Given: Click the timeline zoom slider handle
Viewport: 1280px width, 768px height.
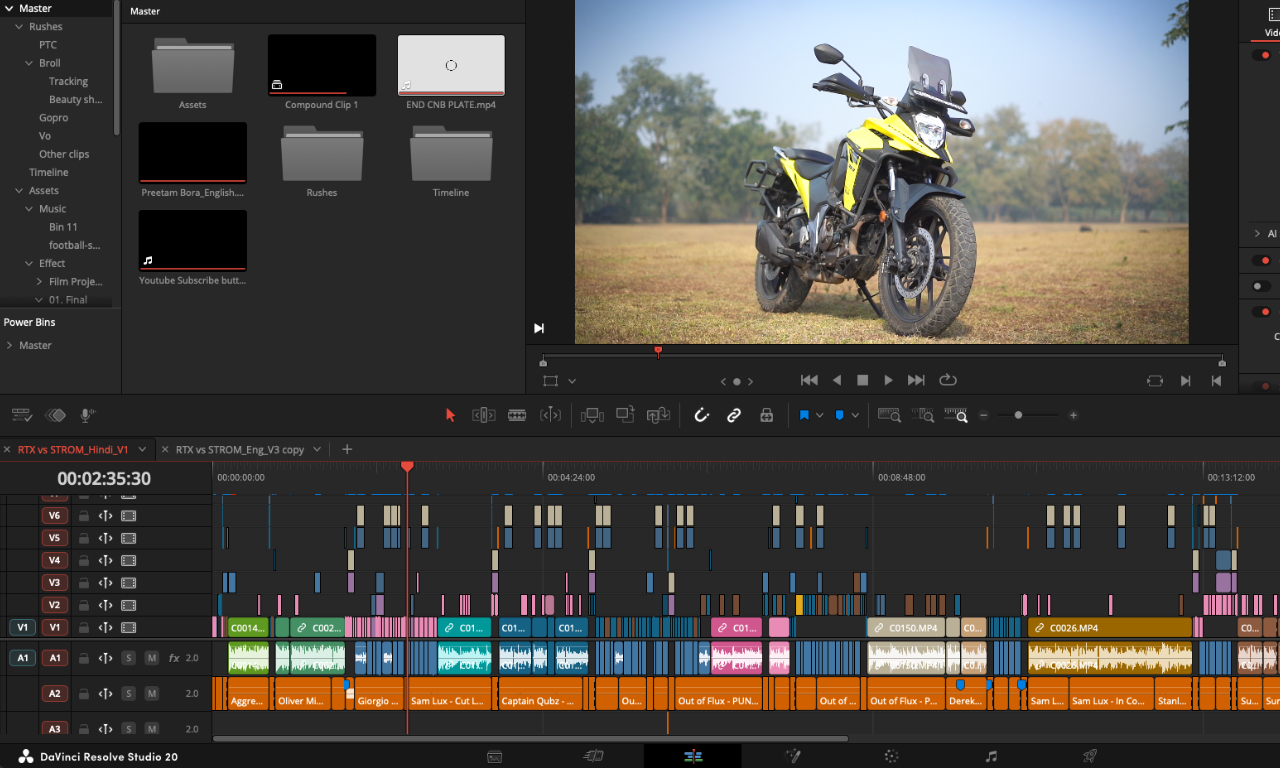Looking at the screenshot, I should pos(1018,415).
